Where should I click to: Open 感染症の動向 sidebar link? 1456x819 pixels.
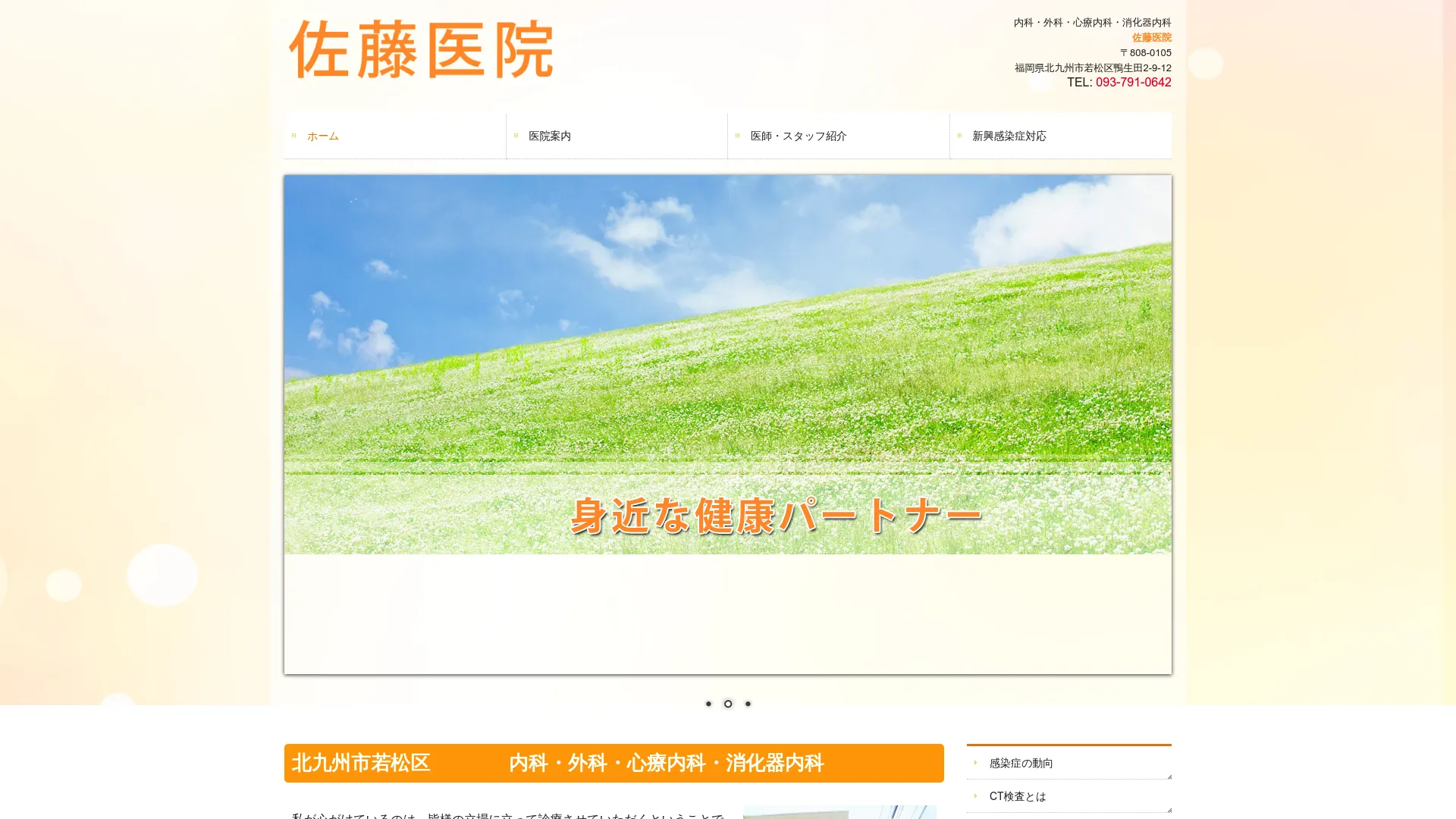click(1069, 763)
